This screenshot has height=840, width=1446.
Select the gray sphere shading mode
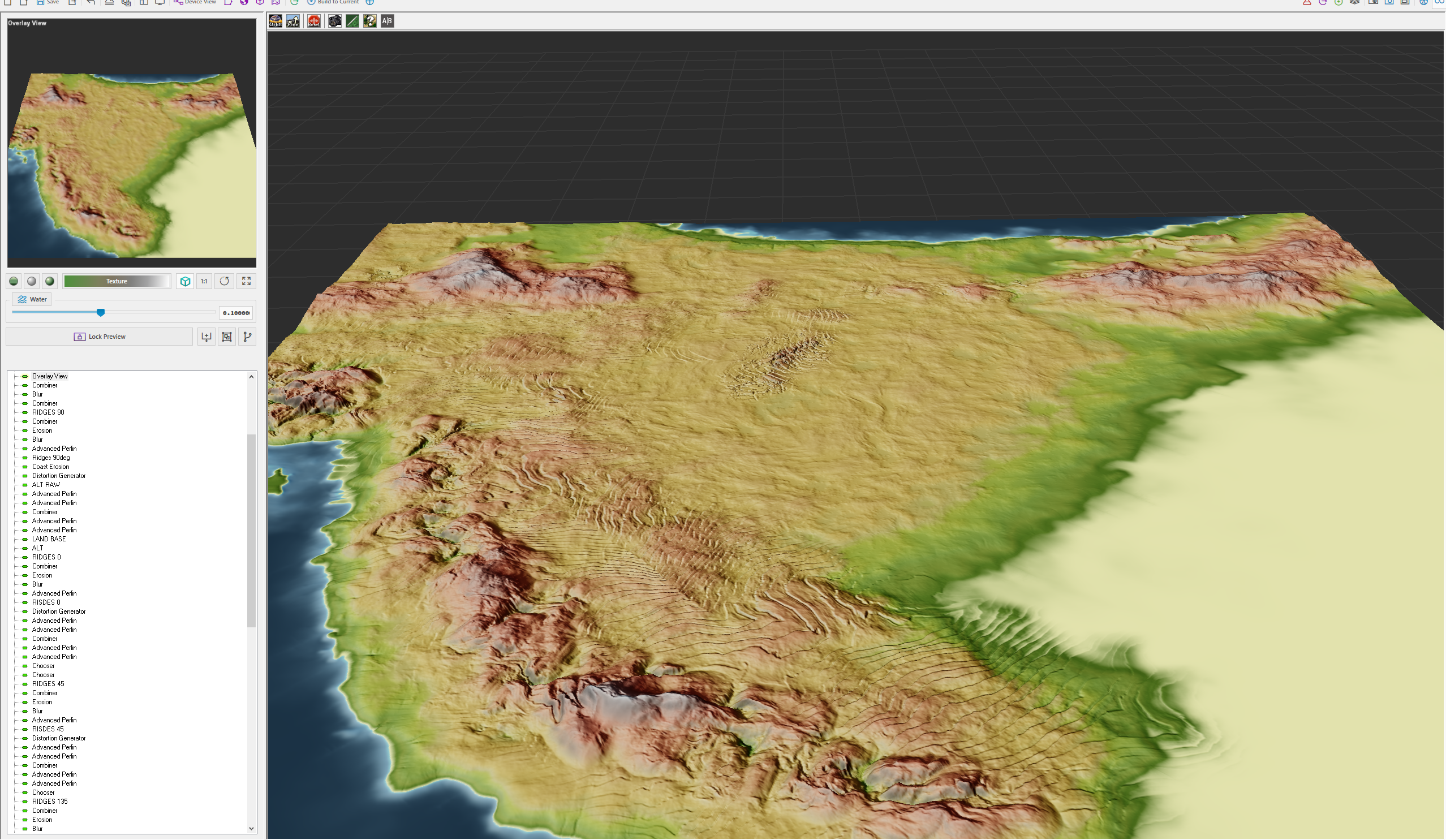(x=32, y=281)
